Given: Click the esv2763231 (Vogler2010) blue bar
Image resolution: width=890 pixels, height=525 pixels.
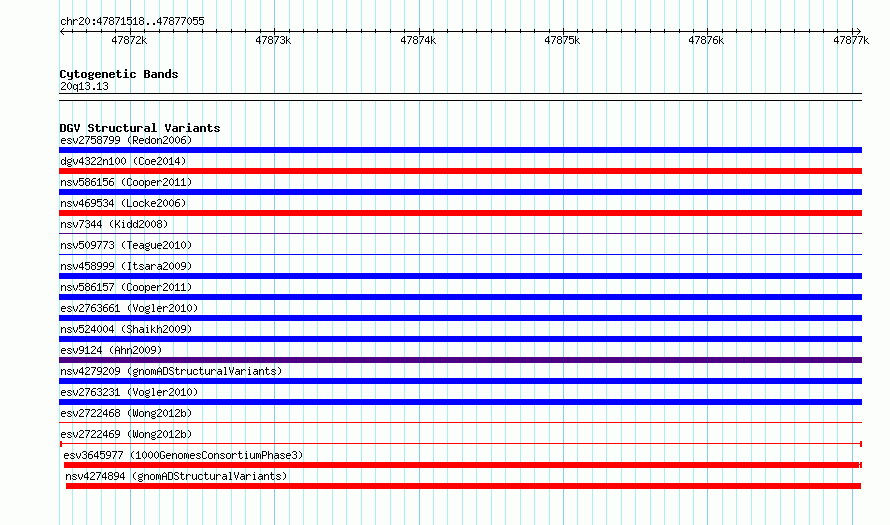Looking at the screenshot, I should [460, 402].
